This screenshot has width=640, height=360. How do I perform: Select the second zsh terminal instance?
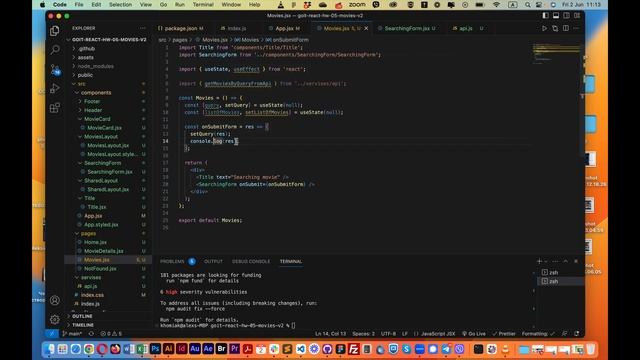point(553,281)
